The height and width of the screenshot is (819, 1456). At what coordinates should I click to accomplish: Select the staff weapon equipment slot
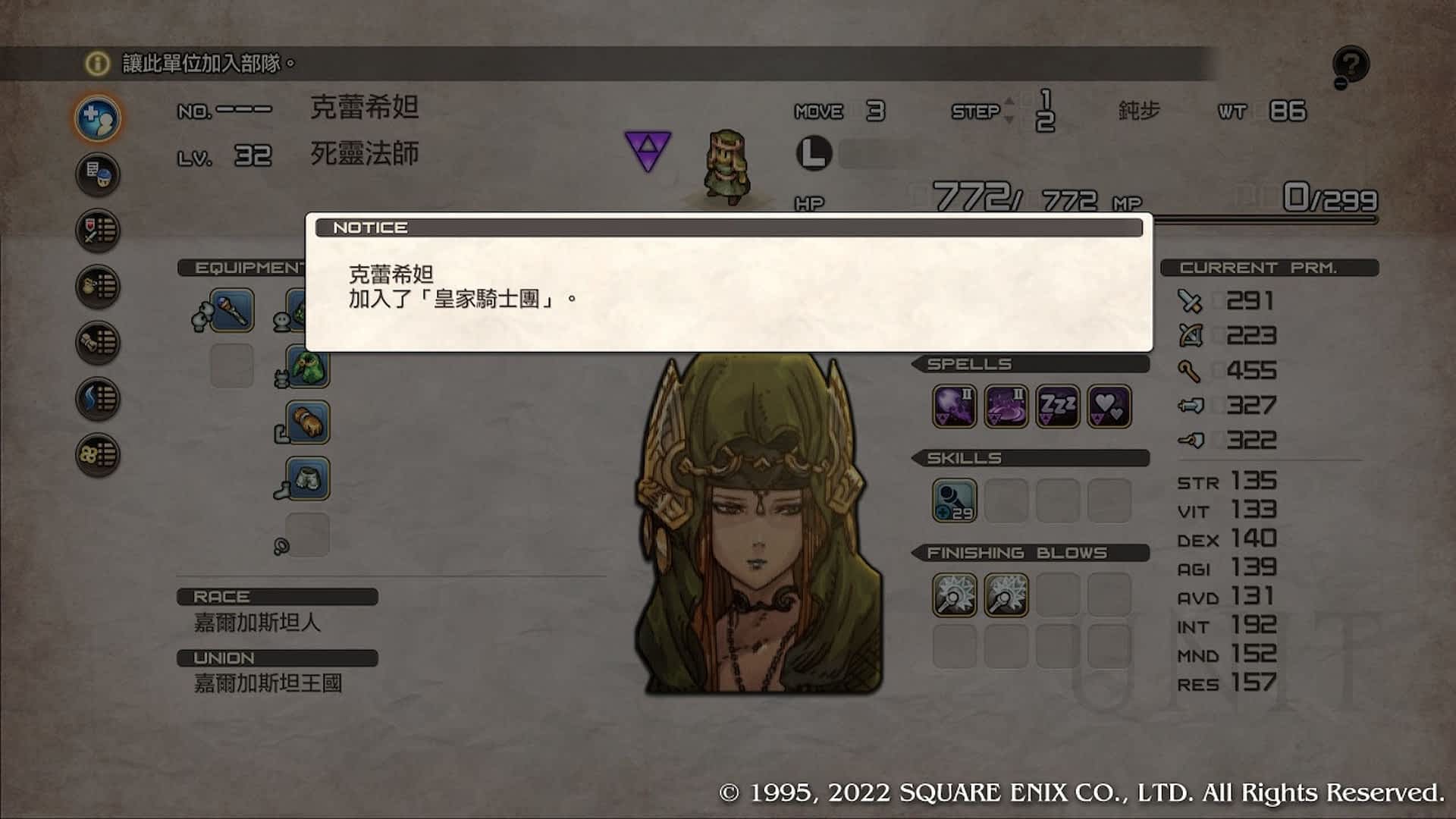click(231, 309)
